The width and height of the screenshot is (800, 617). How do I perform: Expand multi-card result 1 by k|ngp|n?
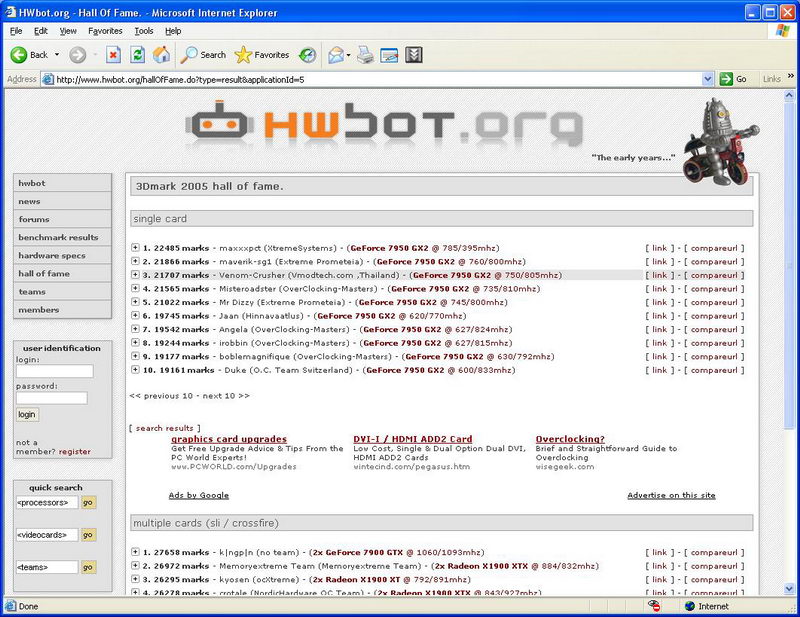(x=135, y=552)
